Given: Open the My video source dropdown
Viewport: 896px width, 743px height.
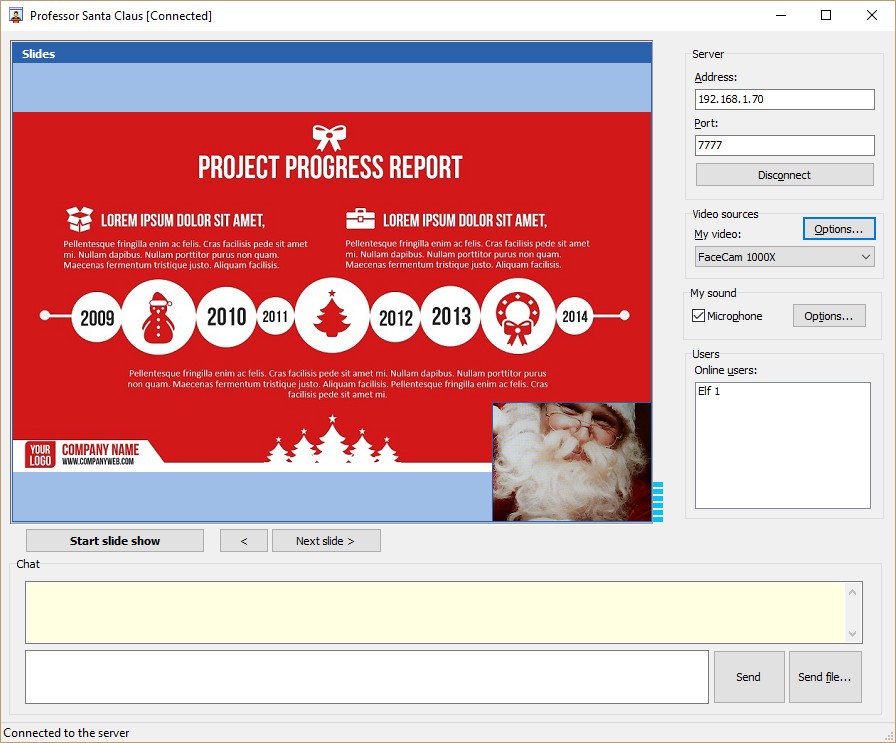Looking at the screenshot, I should (x=785, y=257).
